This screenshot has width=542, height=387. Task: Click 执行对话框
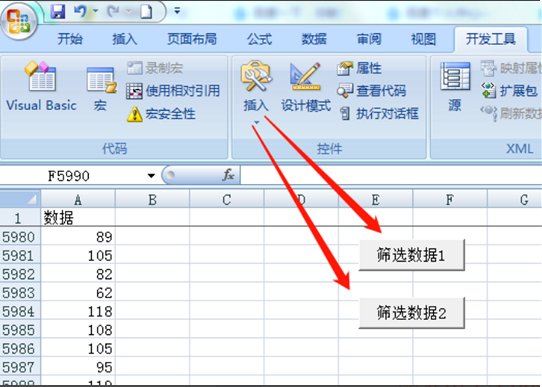[x=378, y=113]
